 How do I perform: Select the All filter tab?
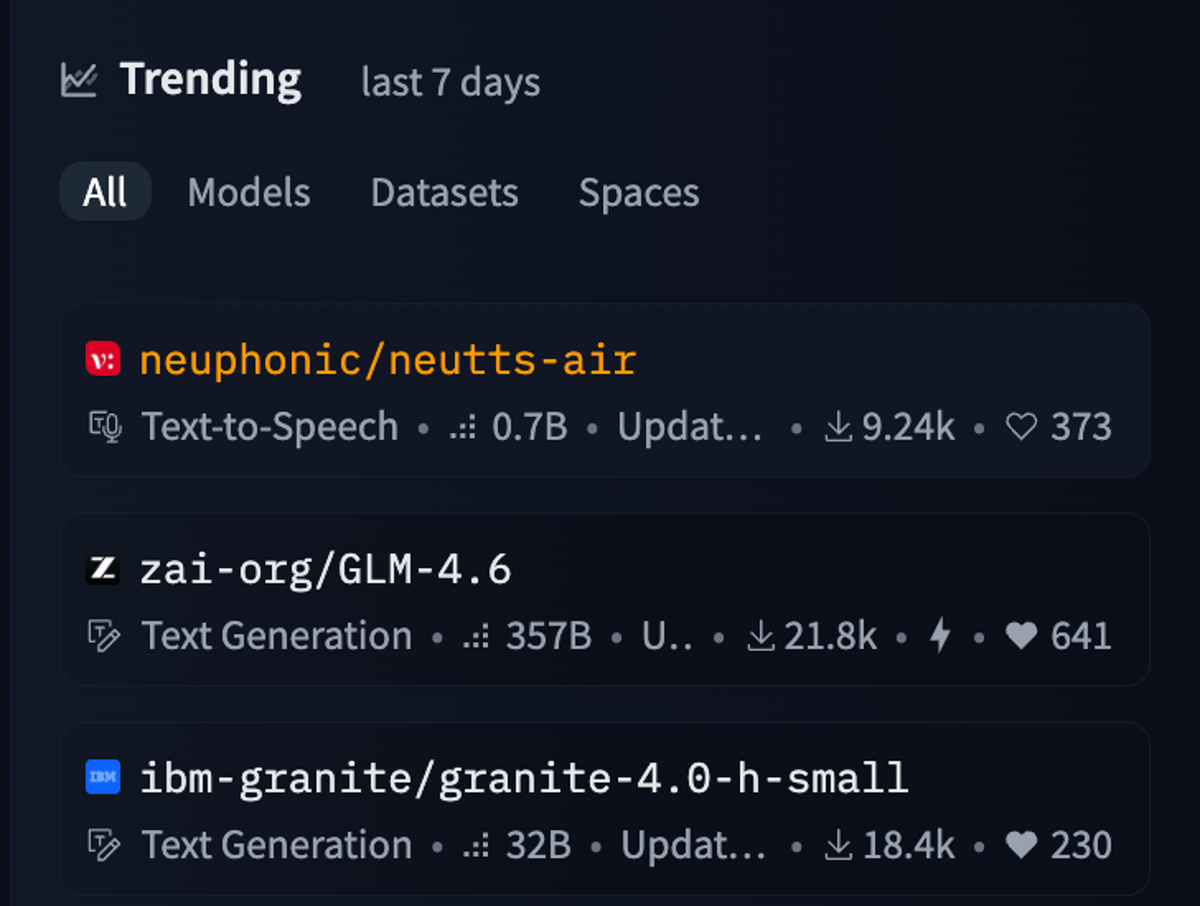(x=105, y=192)
